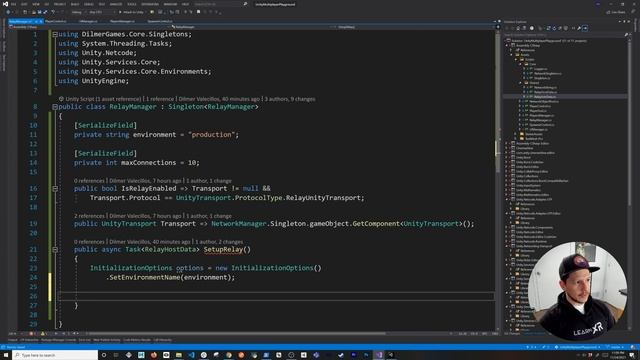640x360 pixels.
Task: Open the Build menu
Action: pyautogui.click(x=75, y=4)
